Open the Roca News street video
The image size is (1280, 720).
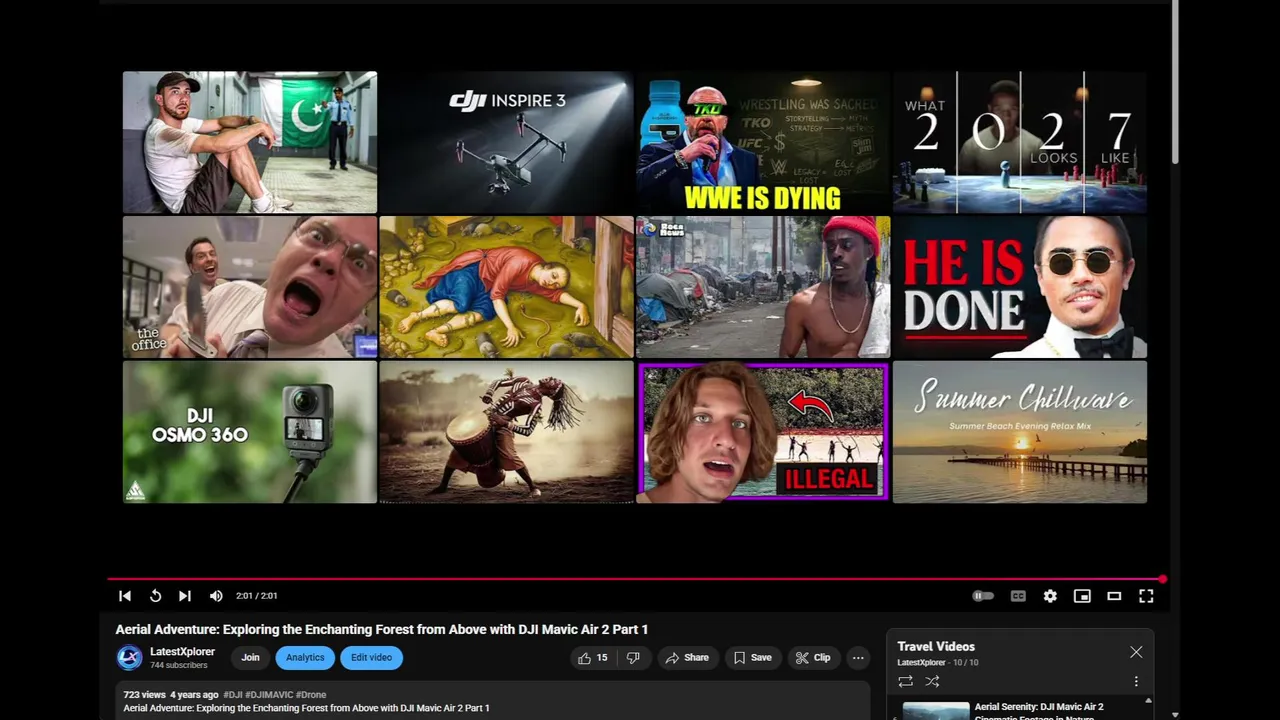pyautogui.click(x=763, y=287)
